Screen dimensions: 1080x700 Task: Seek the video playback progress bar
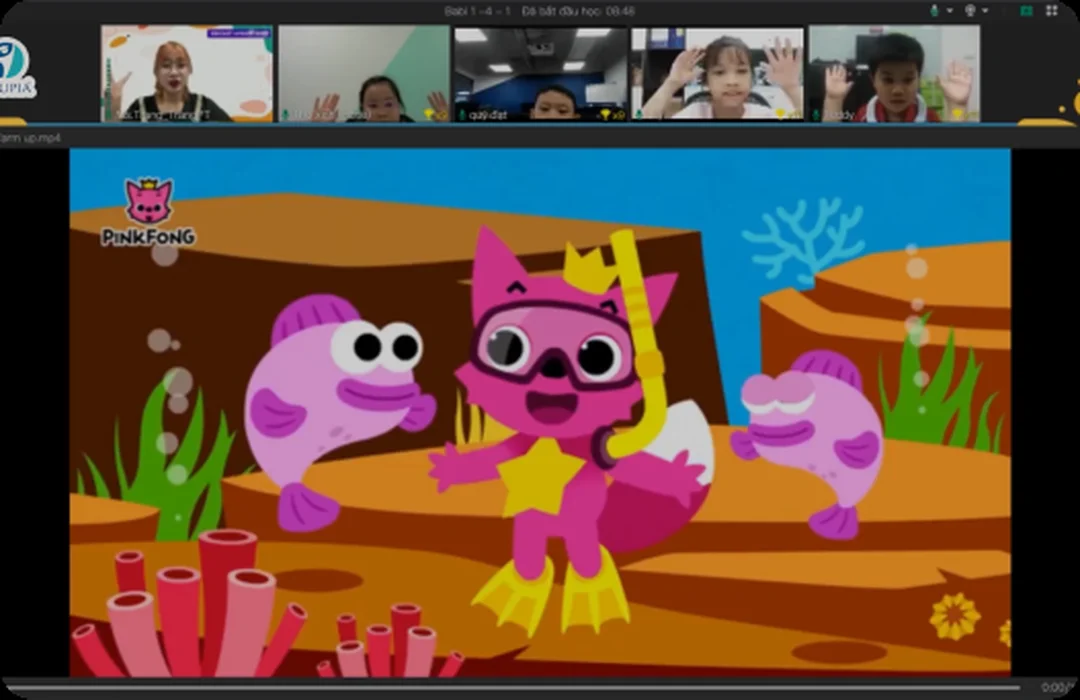tap(511, 687)
